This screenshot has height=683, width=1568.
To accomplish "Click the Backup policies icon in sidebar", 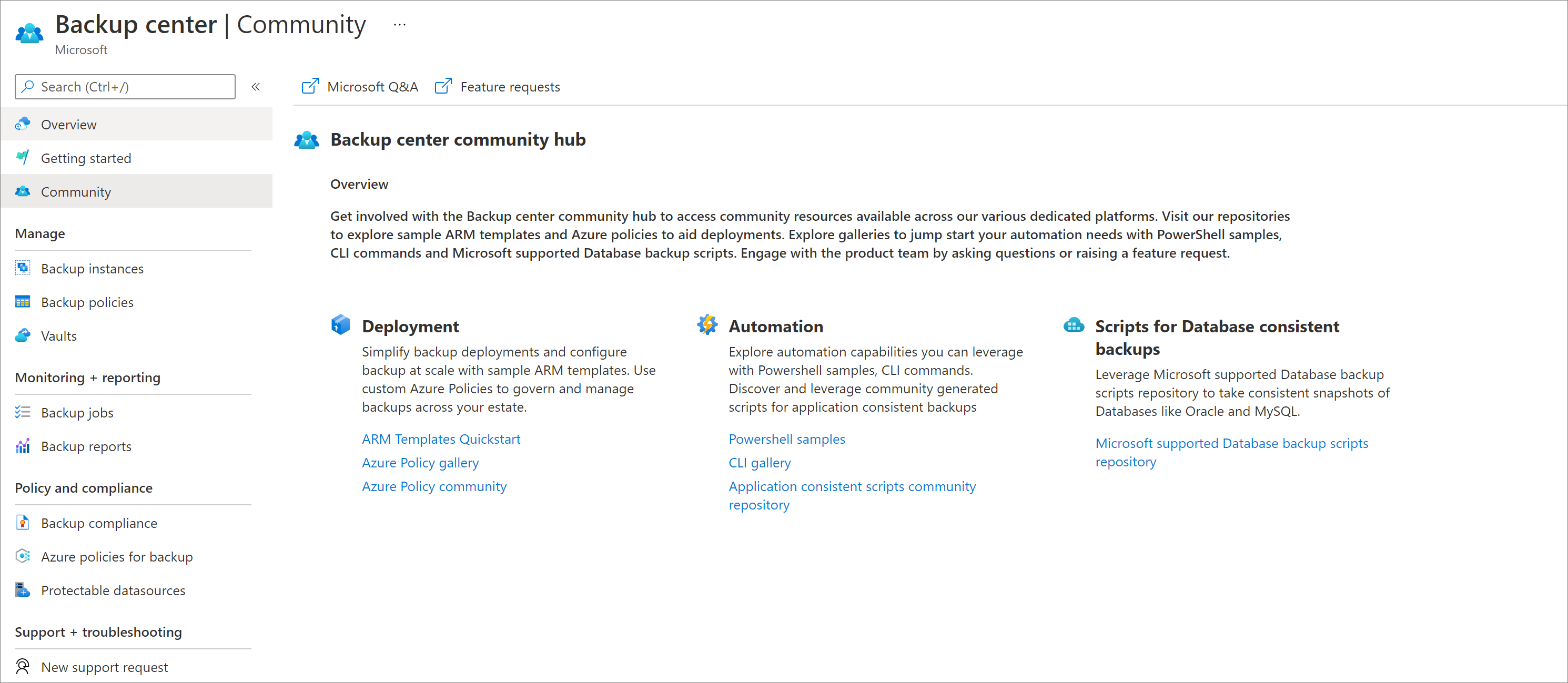I will (x=22, y=301).
